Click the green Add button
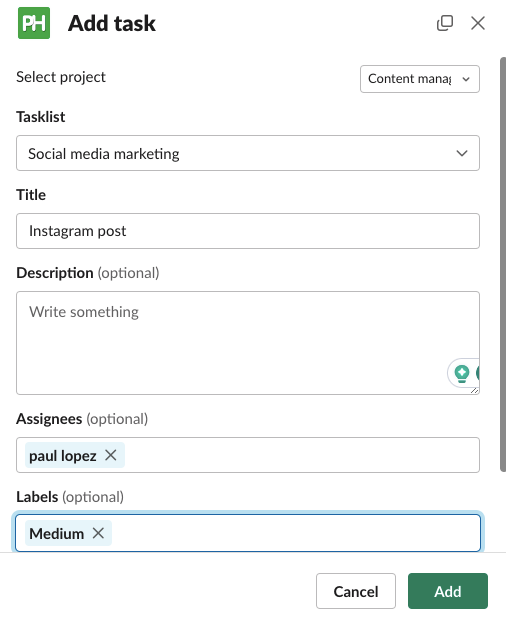 coord(447,591)
